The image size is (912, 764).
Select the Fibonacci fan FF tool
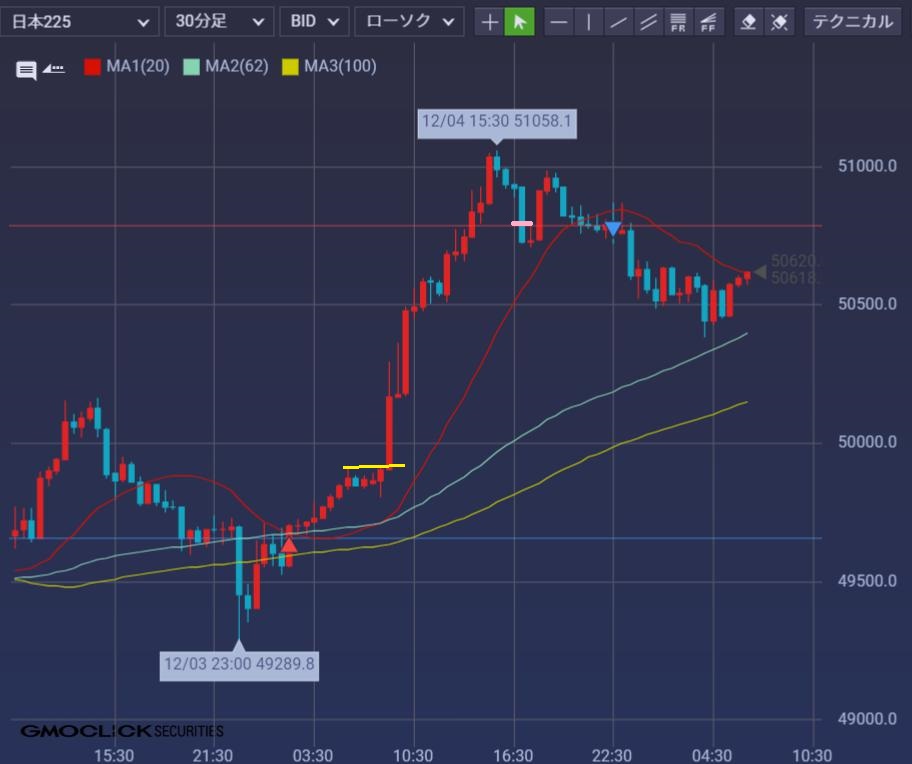708,22
